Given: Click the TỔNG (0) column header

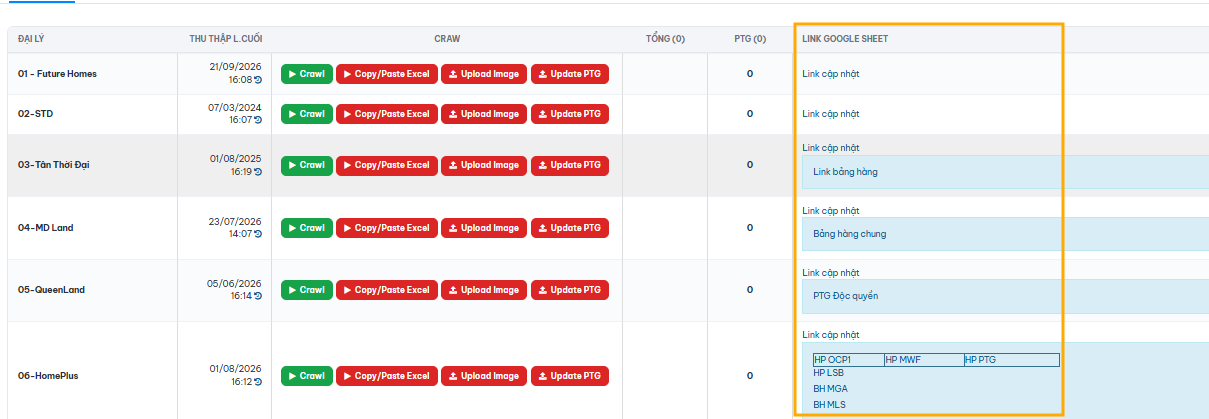Looking at the screenshot, I should pos(665,39).
